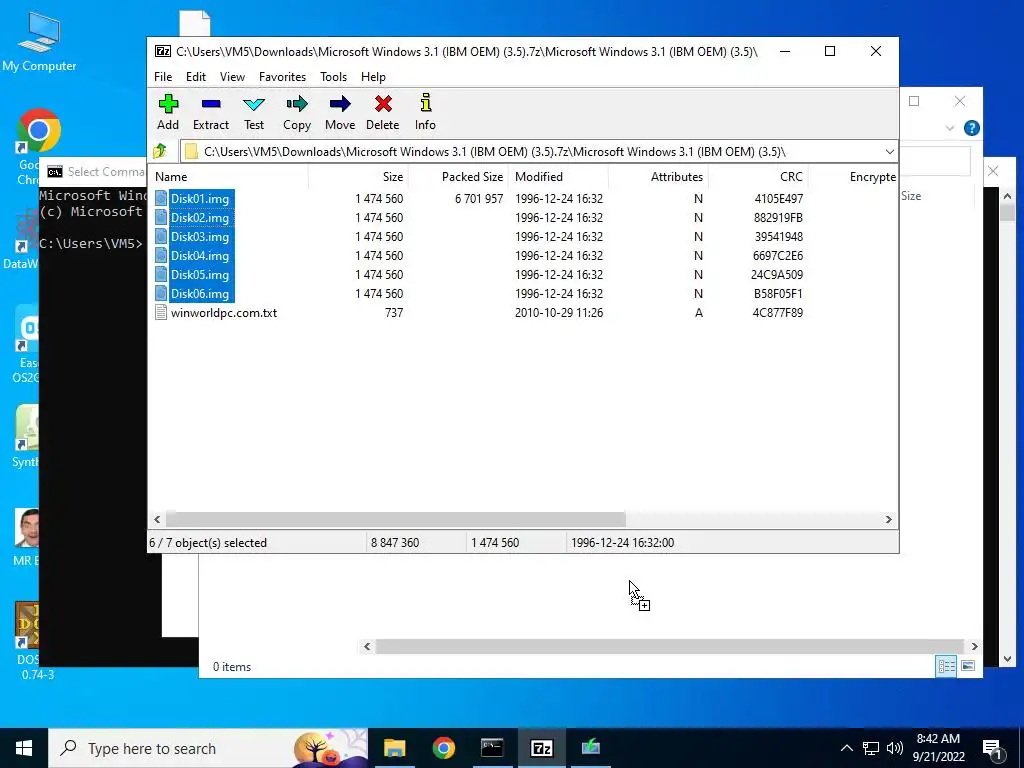The width and height of the screenshot is (1024, 768).
Task: Click Explorer horizontal scroll right arrow
Action: [974, 647]
